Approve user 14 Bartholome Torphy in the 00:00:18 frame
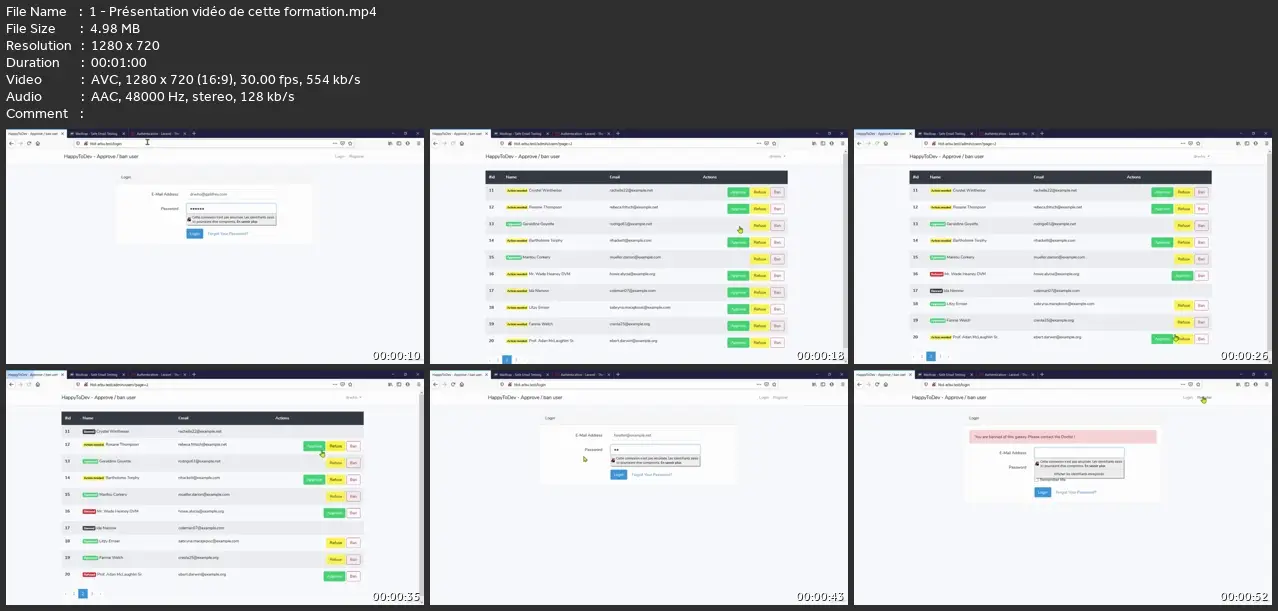1278x611 pixels. [738, 242]
